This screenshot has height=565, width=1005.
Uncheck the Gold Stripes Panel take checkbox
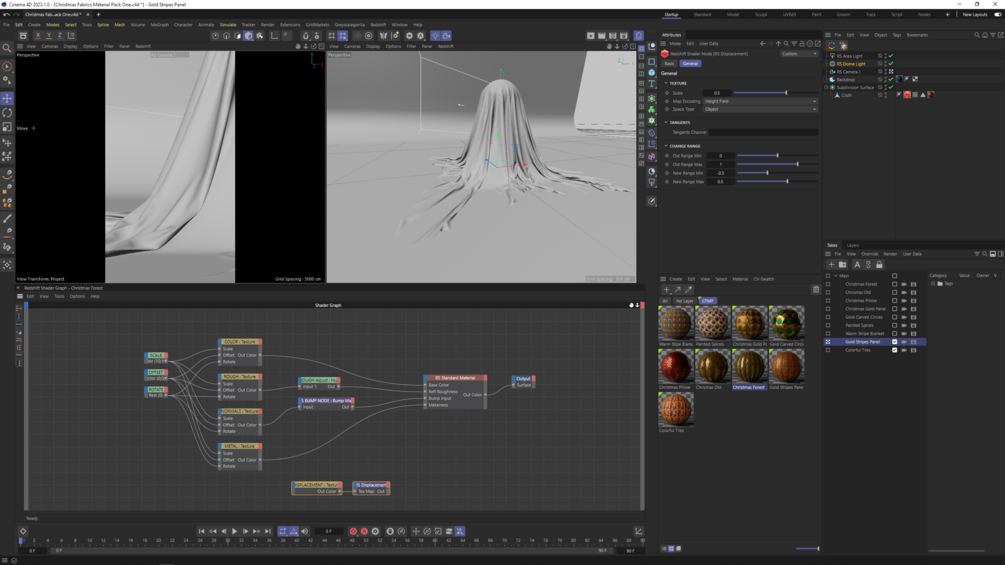[895, 341]
